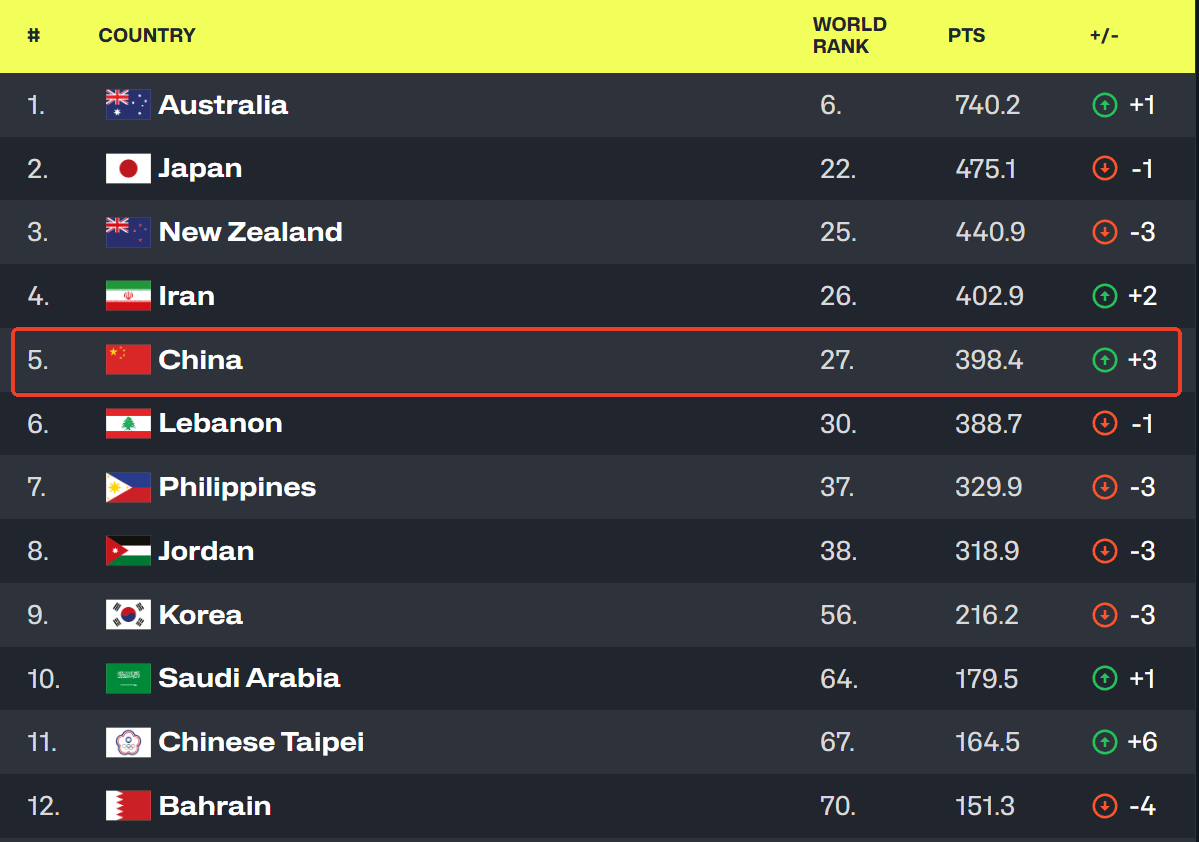Click the Lebanon flag icon

click(x=128, y=424)
